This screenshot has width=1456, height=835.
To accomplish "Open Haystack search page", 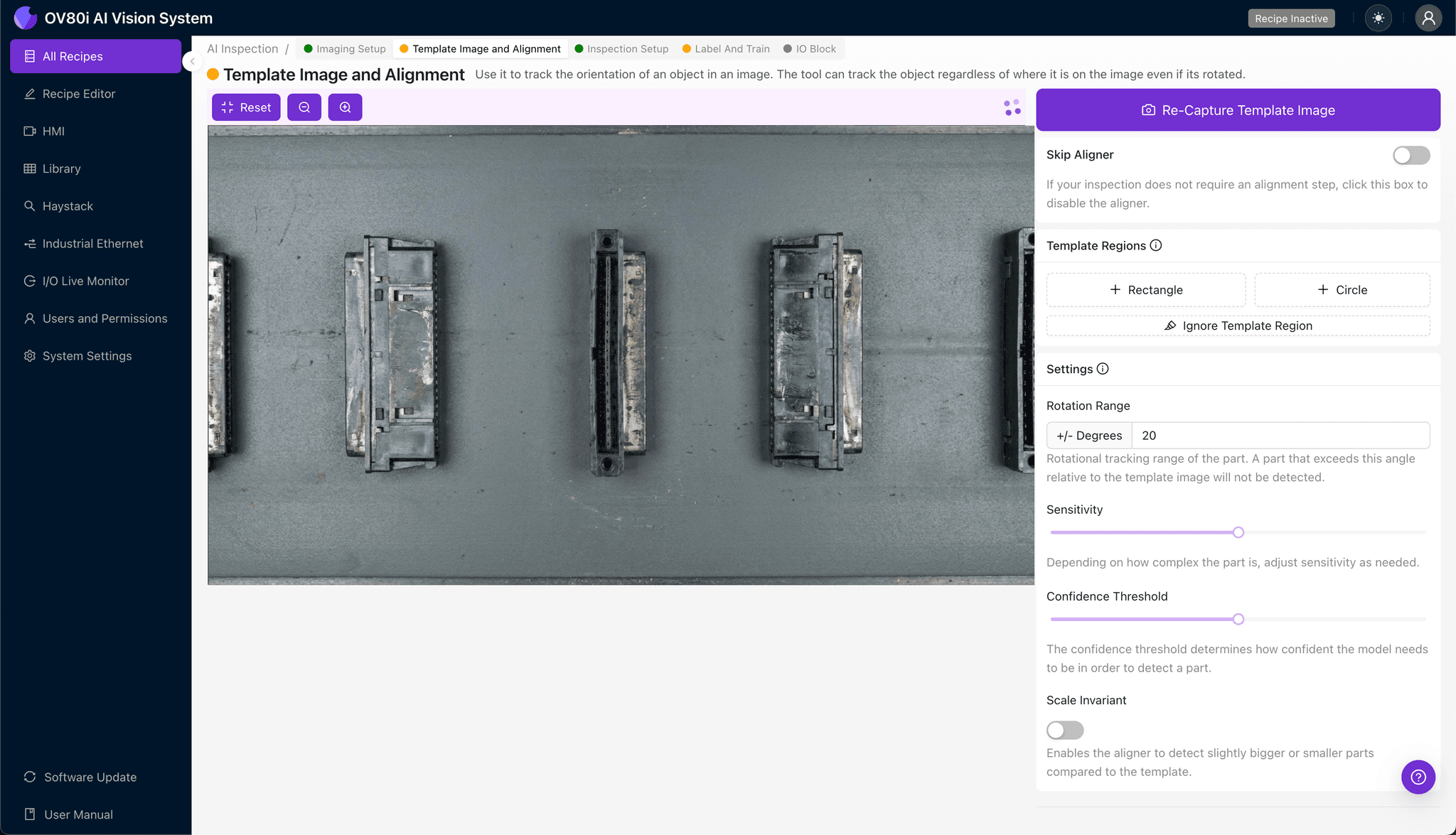I will point(95,206).
